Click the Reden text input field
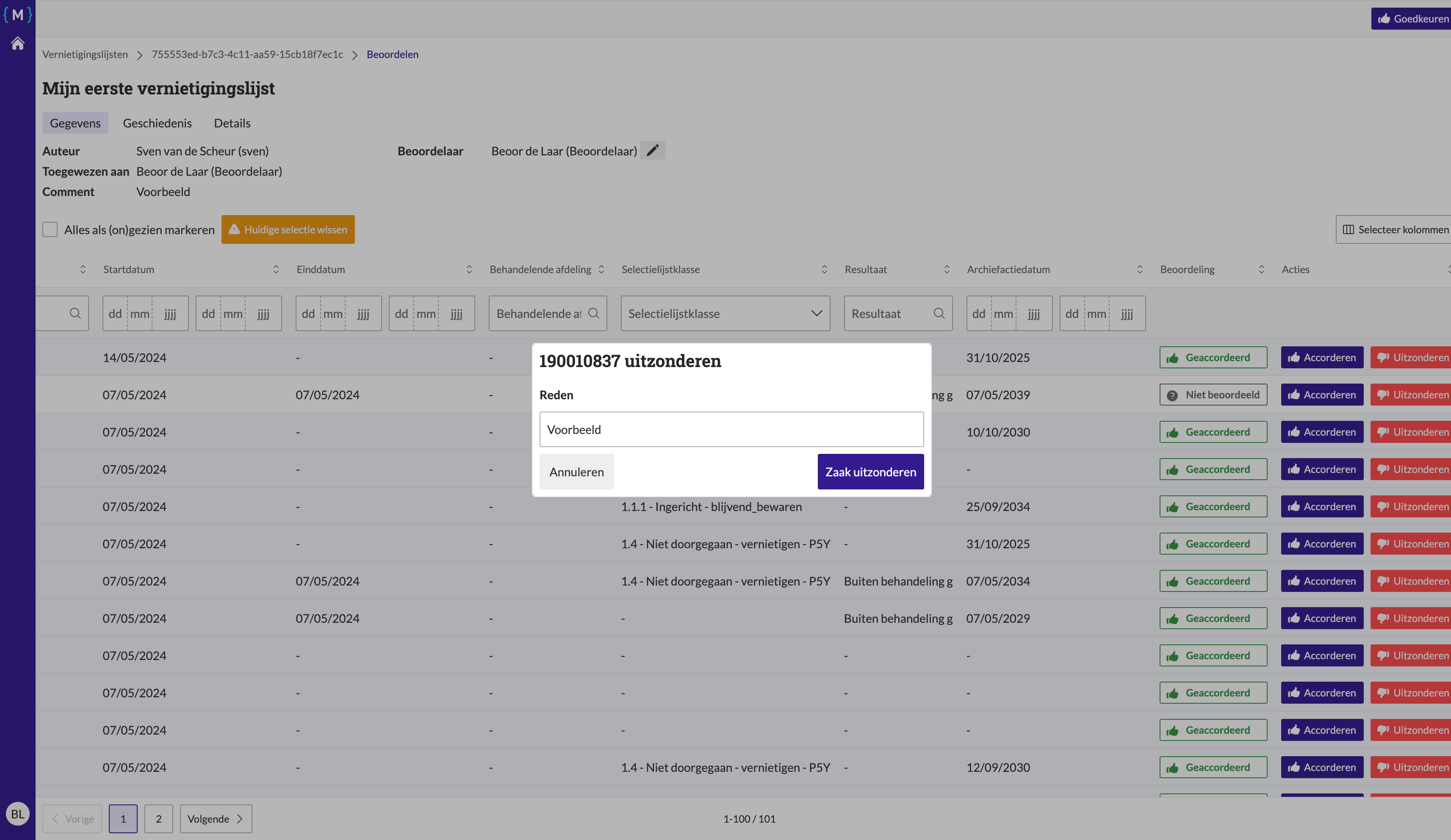Image resolution: width=1451 pixels, height=840 pixels. pos(731,429)
